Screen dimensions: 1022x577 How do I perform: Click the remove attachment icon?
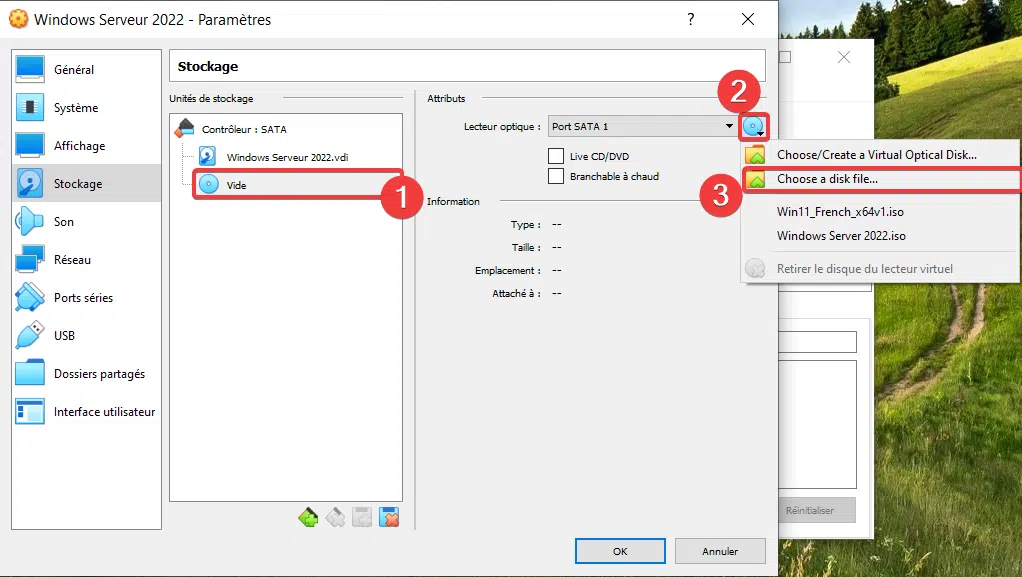pyautogui.click(x=389, y=518)
